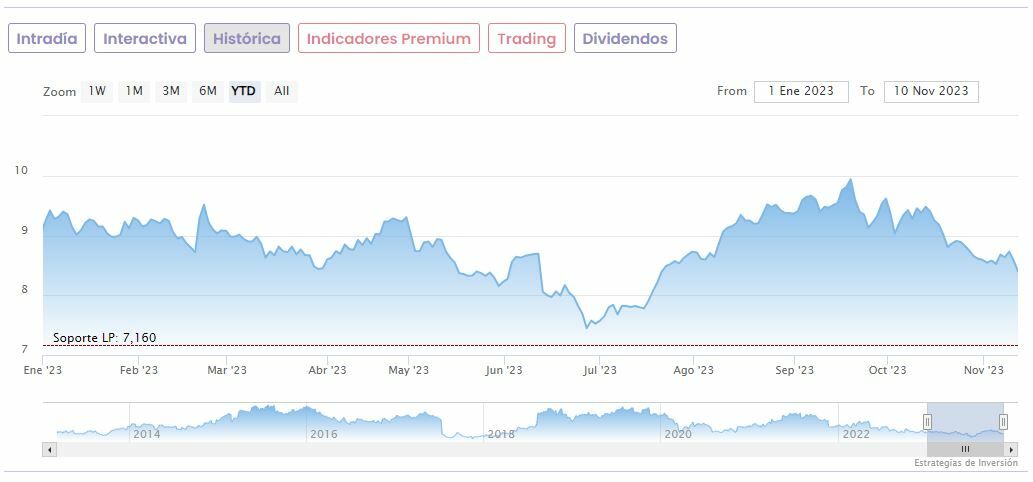Click the From date field
This screenshot has width=1033, height=482.
point(801,91)
